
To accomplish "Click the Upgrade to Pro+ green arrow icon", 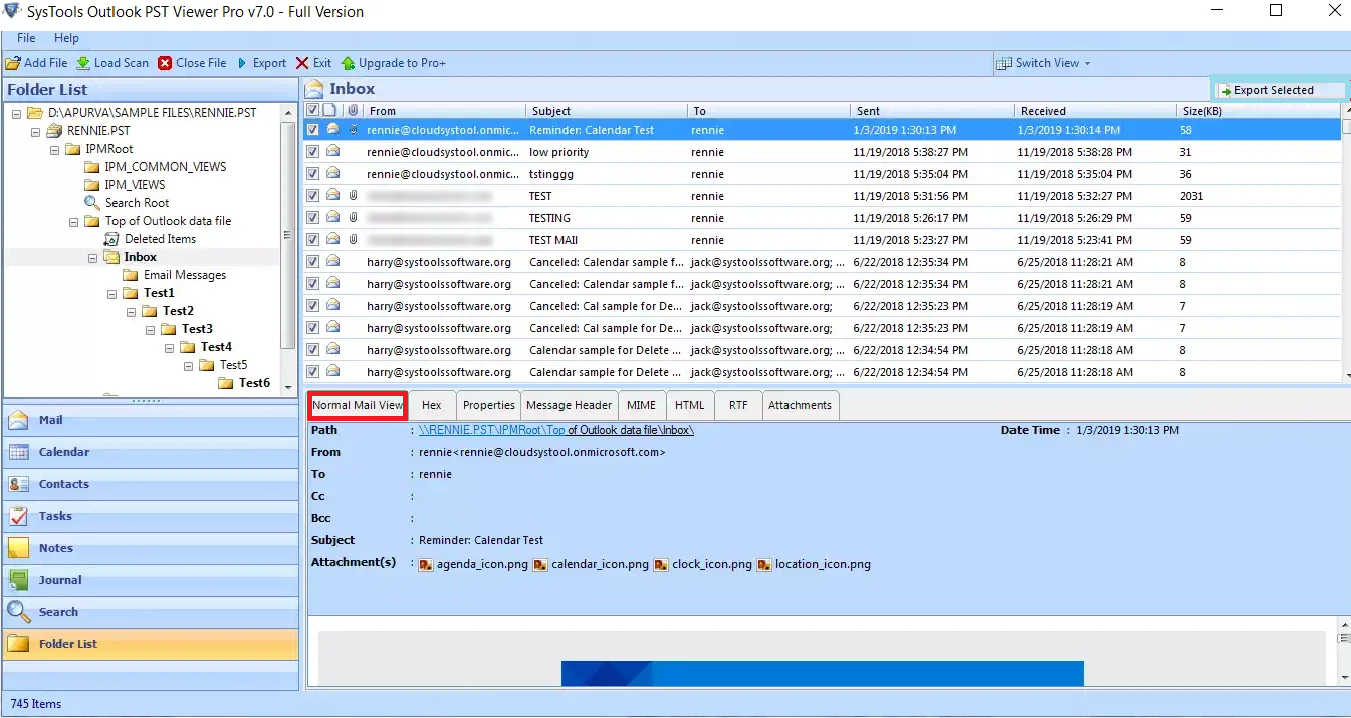I will tap(348, 63).
